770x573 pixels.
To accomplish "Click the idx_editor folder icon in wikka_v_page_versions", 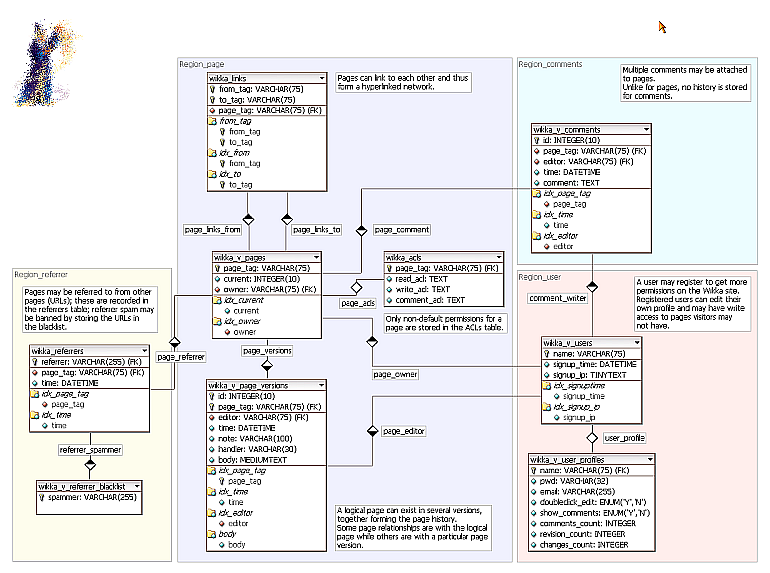I will tap(212, 513).
